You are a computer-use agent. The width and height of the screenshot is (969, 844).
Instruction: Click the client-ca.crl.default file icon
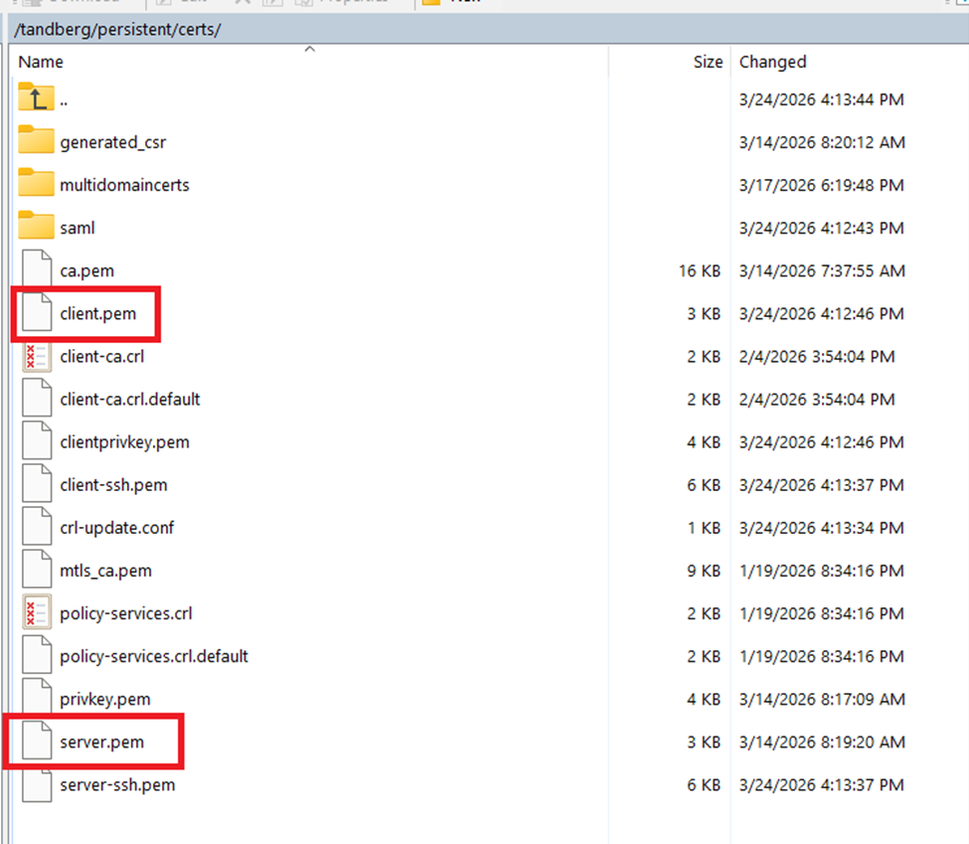coord(36,398)
